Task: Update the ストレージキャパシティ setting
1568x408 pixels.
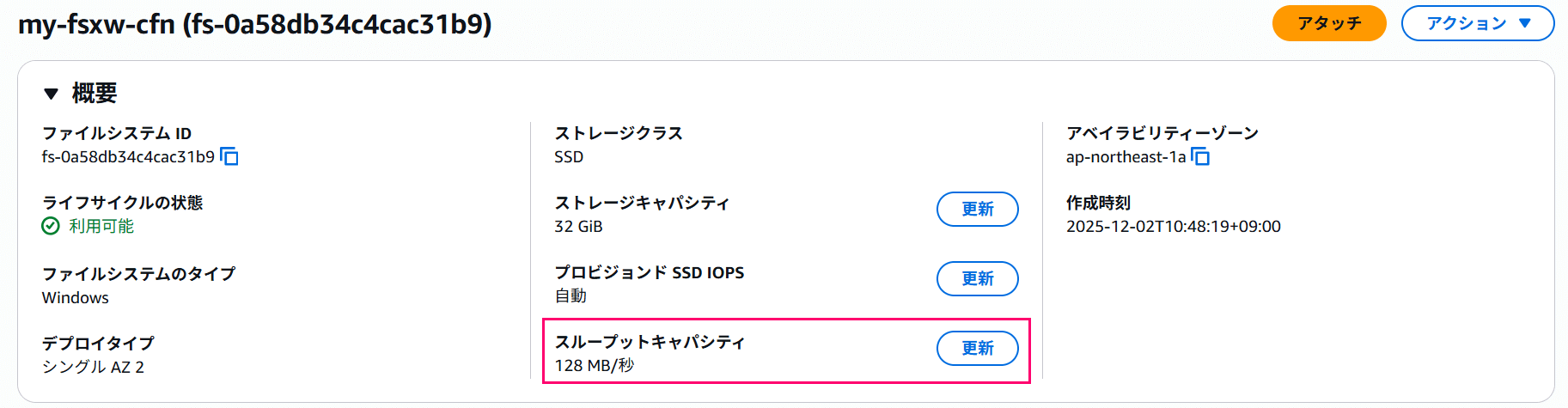Action: pyautogui.click(x=977, y=210)
